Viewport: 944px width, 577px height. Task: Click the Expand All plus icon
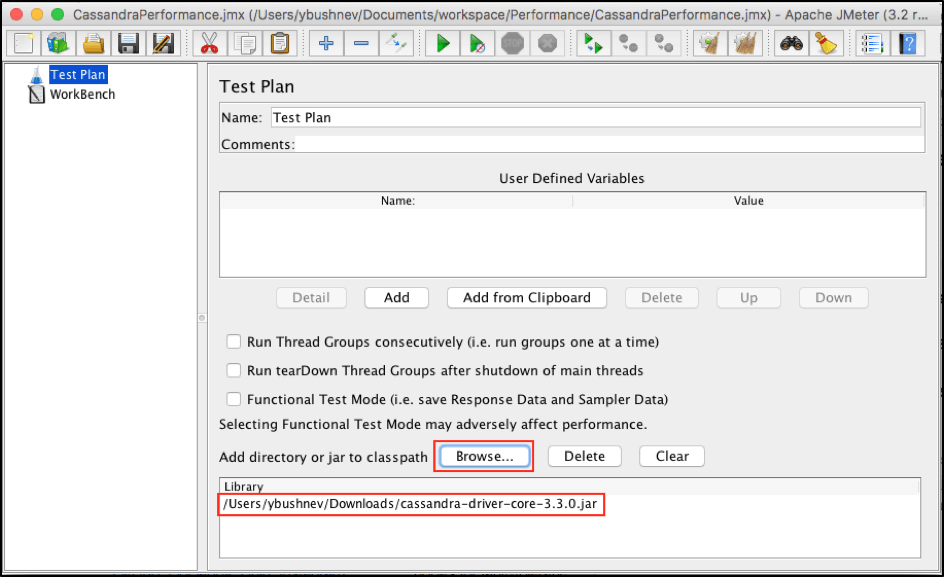click(325, 43)
